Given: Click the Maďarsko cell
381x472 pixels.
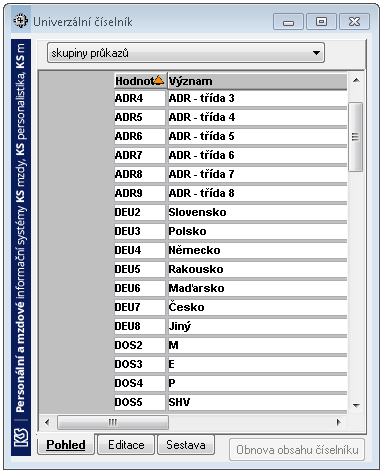Looking at the screenshot, I should point(257,288).
